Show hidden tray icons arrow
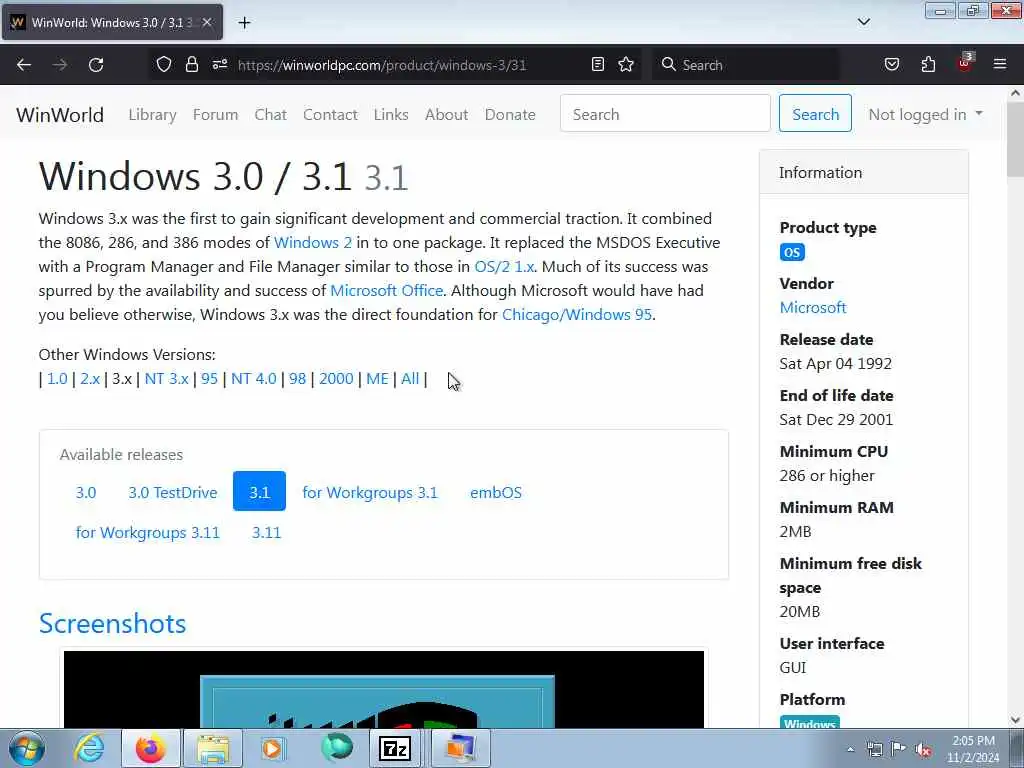Image resolution: width=1024 pixels, height=768 pixels. 850,749
